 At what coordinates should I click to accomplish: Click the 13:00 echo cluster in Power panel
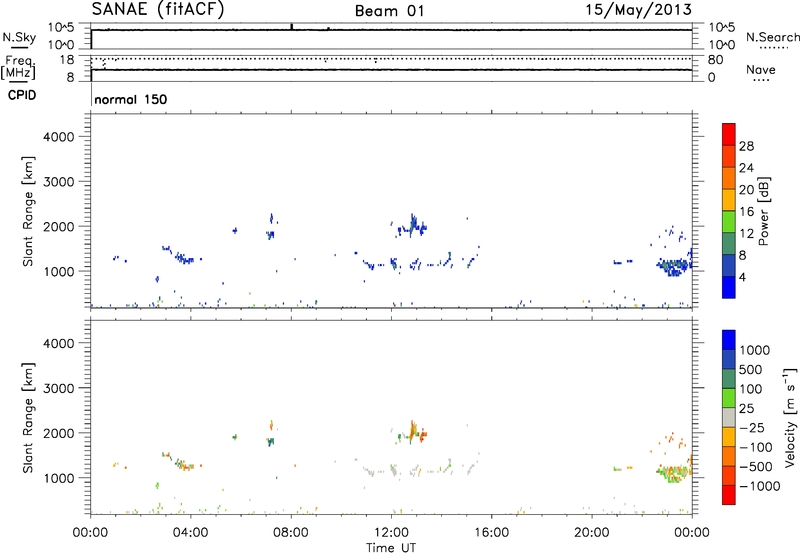(x=411, y=225)
